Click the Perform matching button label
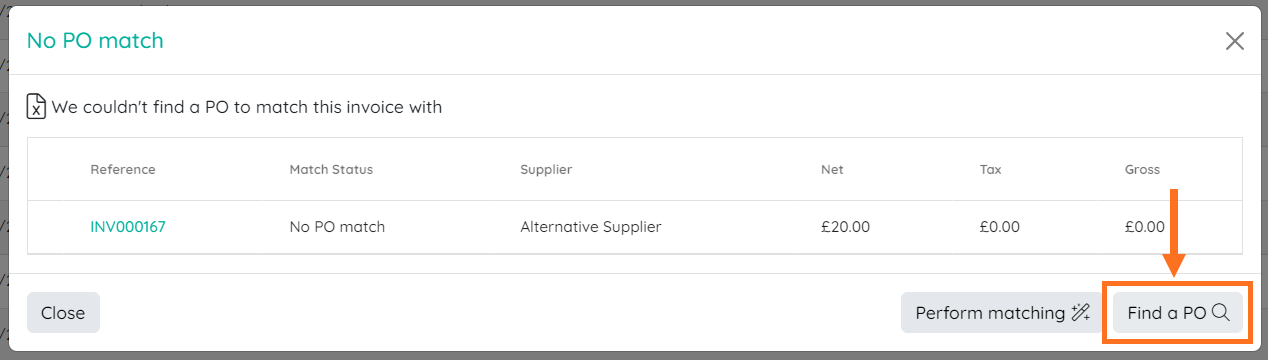Screen dimensions: 1268x360 pos(990,313)
